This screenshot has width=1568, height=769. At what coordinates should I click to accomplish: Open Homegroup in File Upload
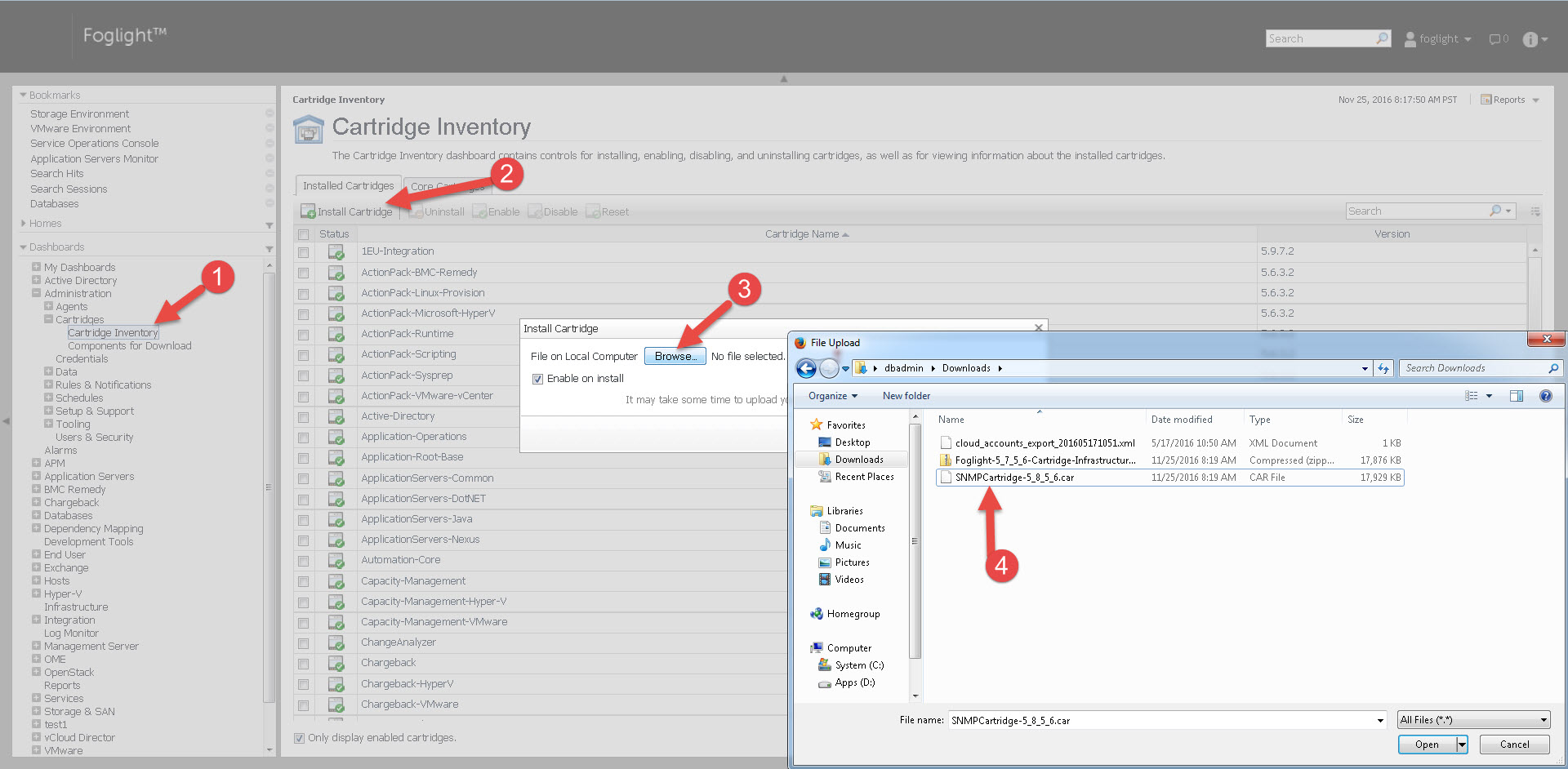click(x=853, y=614)
